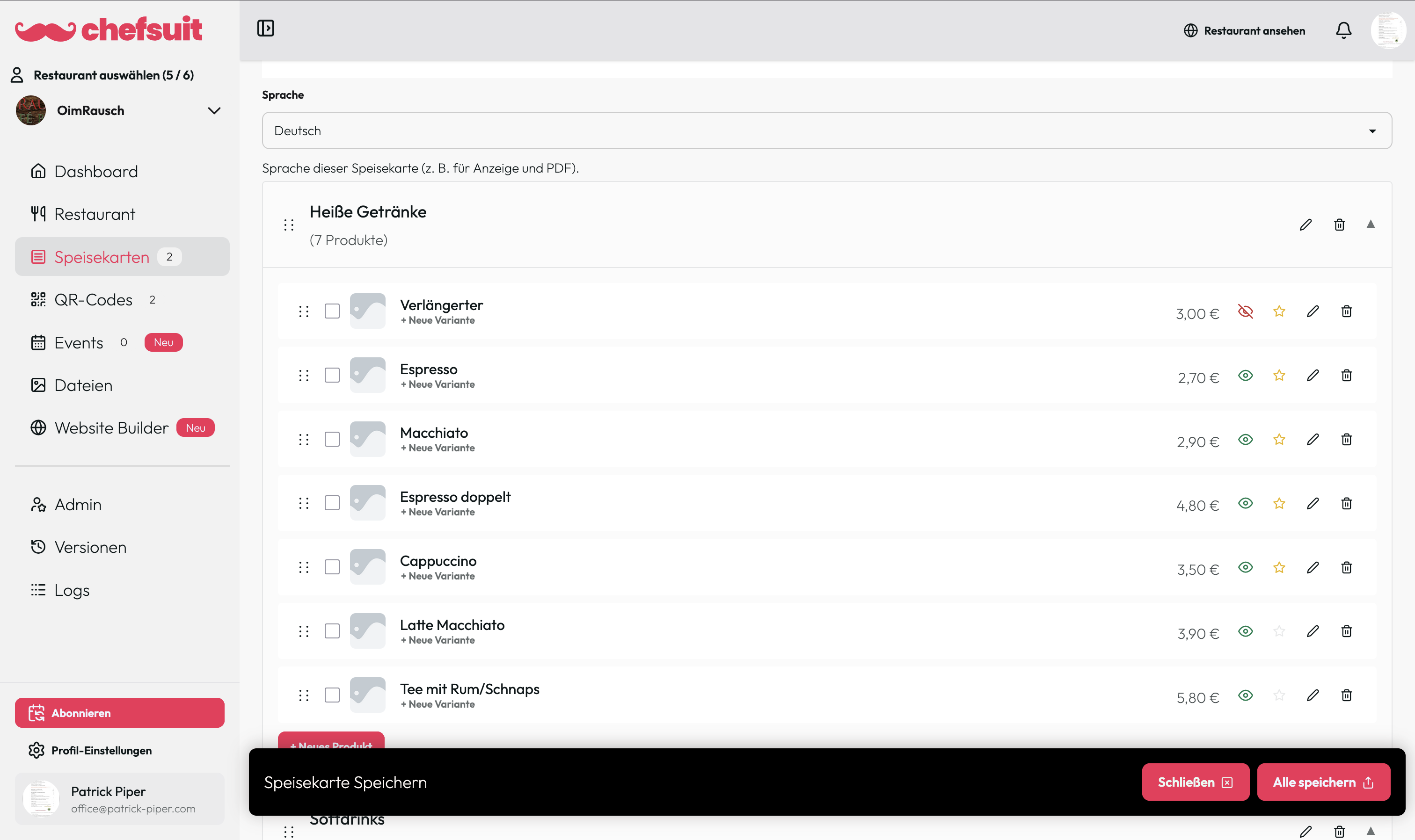The height and width of the screenshot is (840, 1415).
Task: Open Events in the sidebar
Action: point(122,342)
